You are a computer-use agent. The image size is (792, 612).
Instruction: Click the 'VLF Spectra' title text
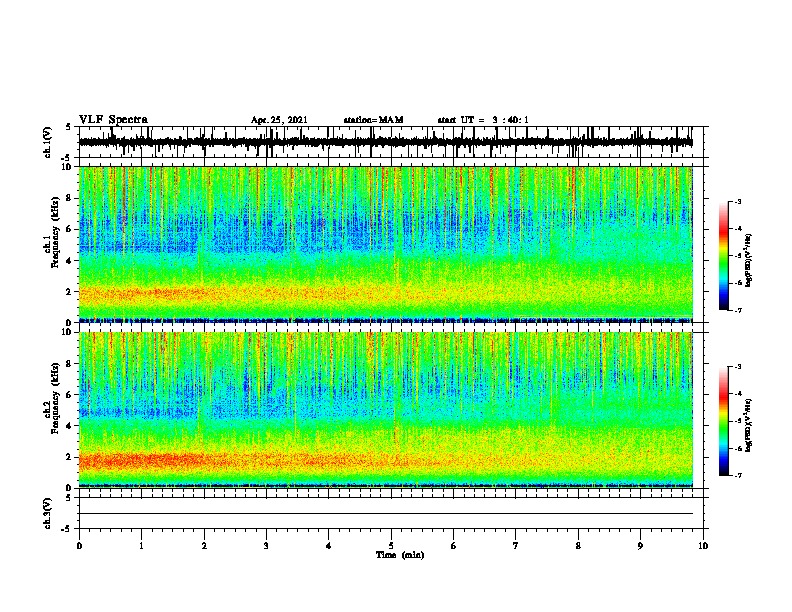coord(113,120)
